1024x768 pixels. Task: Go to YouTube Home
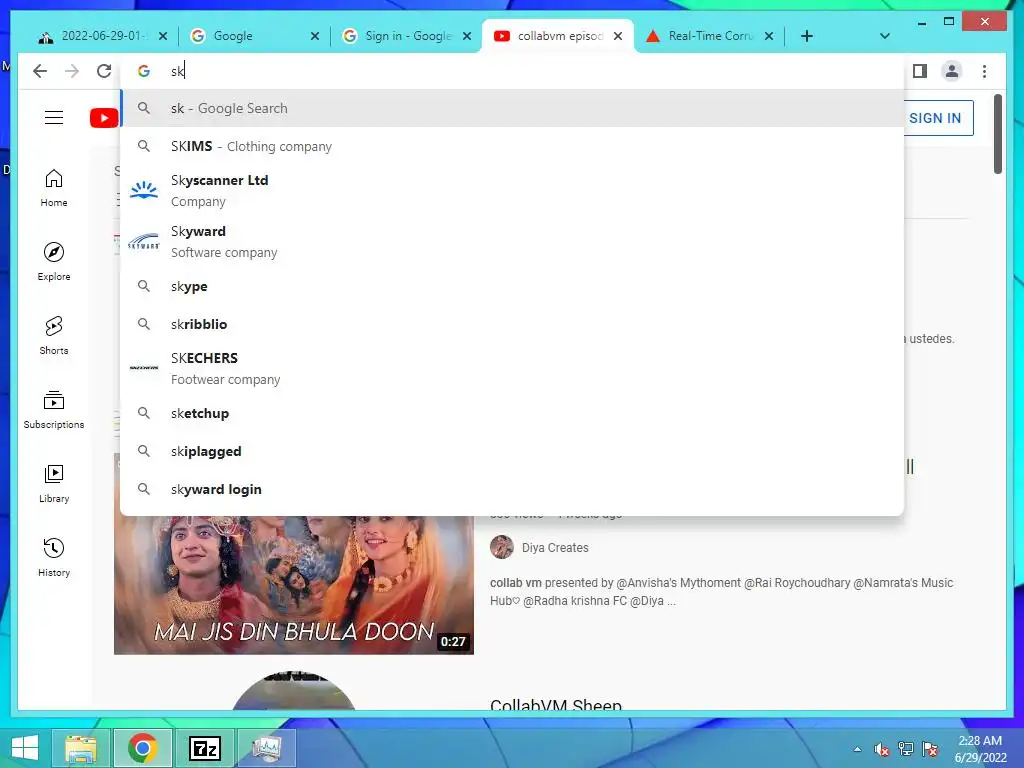coord(54,188)
